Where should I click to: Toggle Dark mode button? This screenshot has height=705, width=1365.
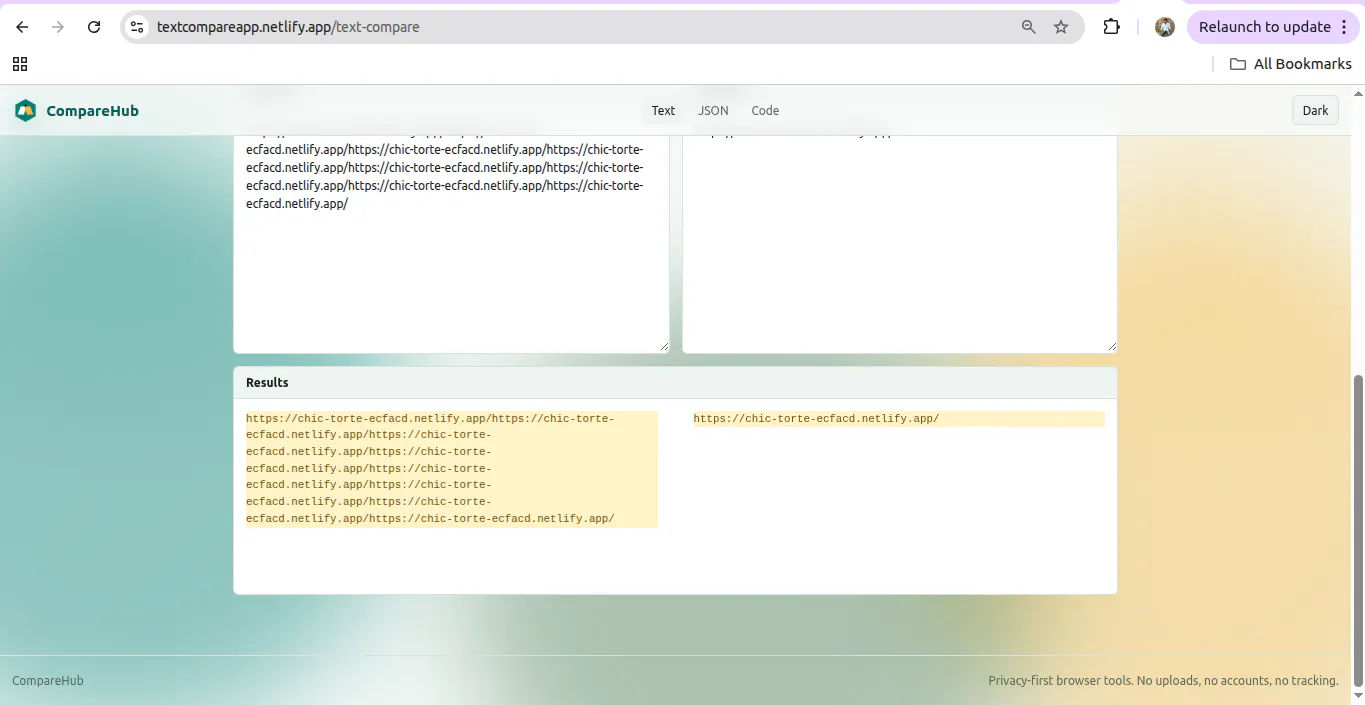pos(1315,111)
